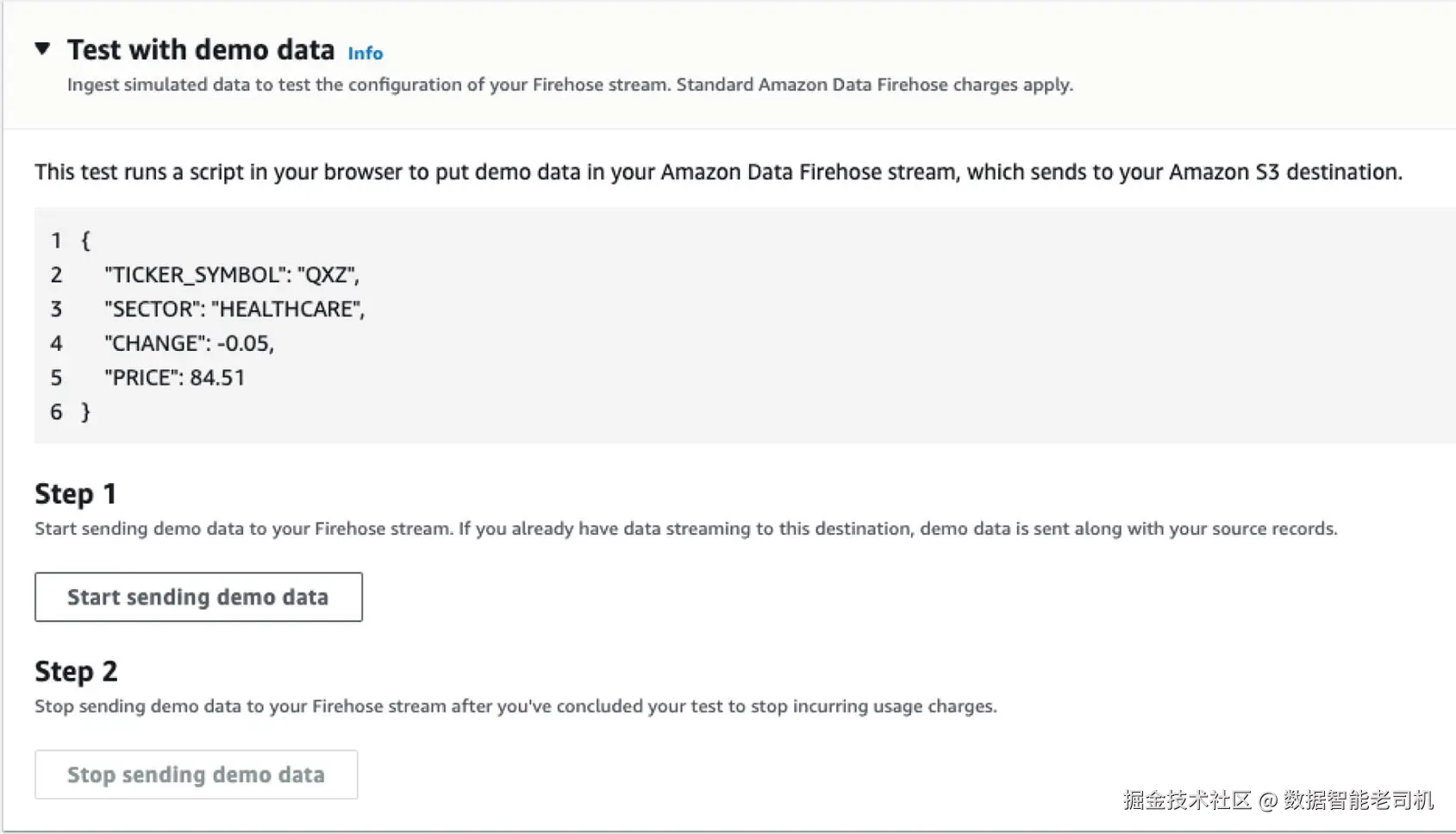Screen dimensions: 1456x834
Task: Click the Ingest simulated data description text
Action: point(569,85)
